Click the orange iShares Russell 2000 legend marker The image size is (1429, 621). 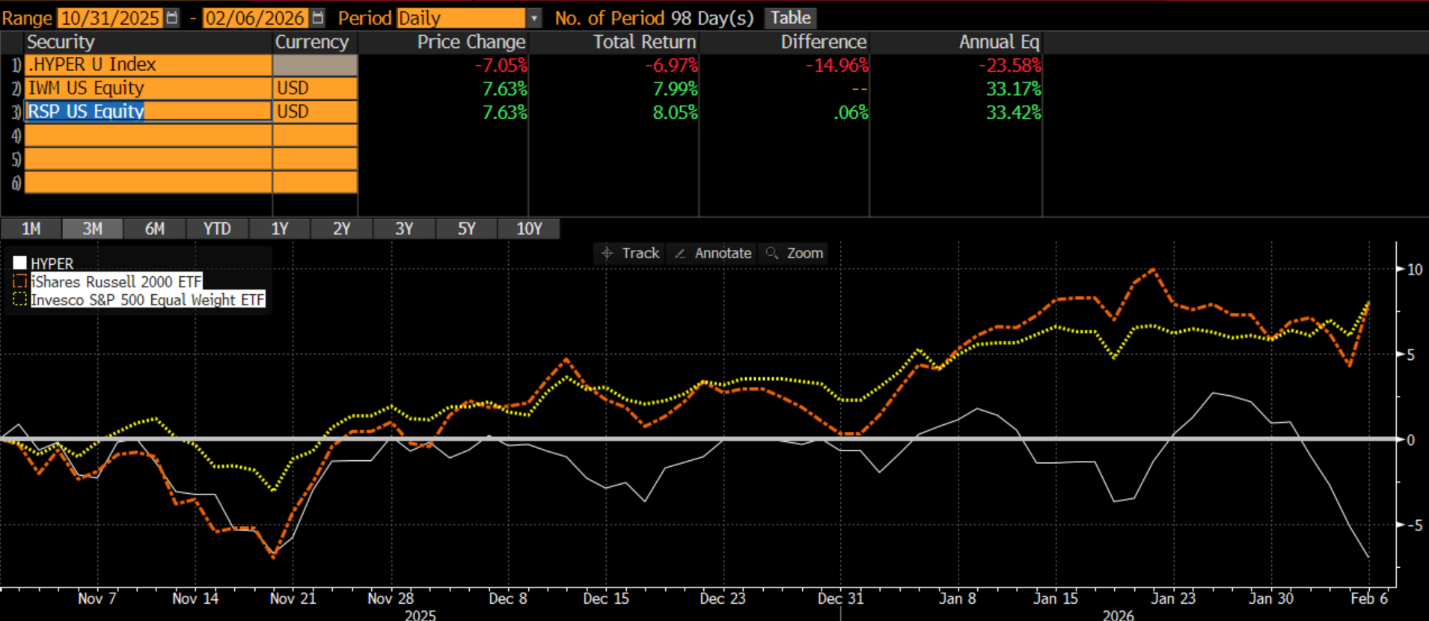click(19, 282)
